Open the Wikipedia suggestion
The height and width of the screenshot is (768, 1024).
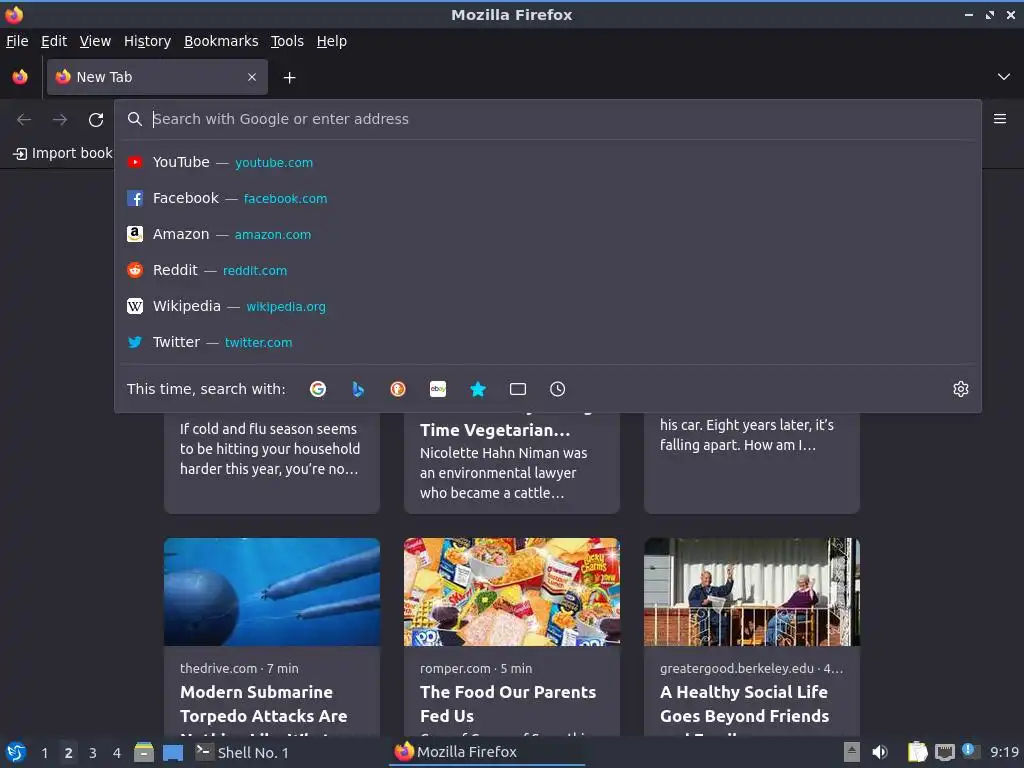click(547, 306)
